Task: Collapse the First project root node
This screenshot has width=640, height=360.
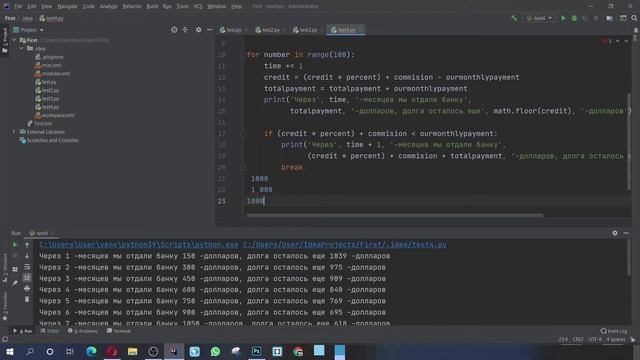Action: [x=15, y=40]
